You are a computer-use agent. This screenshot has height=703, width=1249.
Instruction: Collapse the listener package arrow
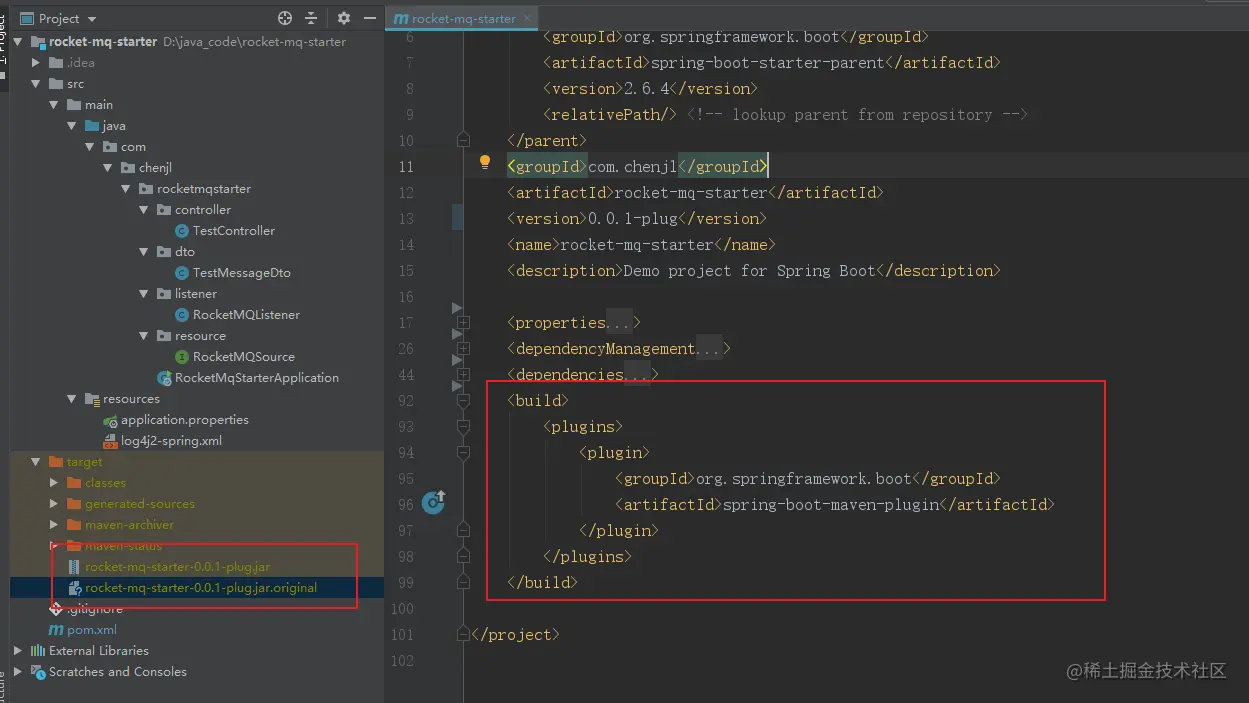[145, 294]
